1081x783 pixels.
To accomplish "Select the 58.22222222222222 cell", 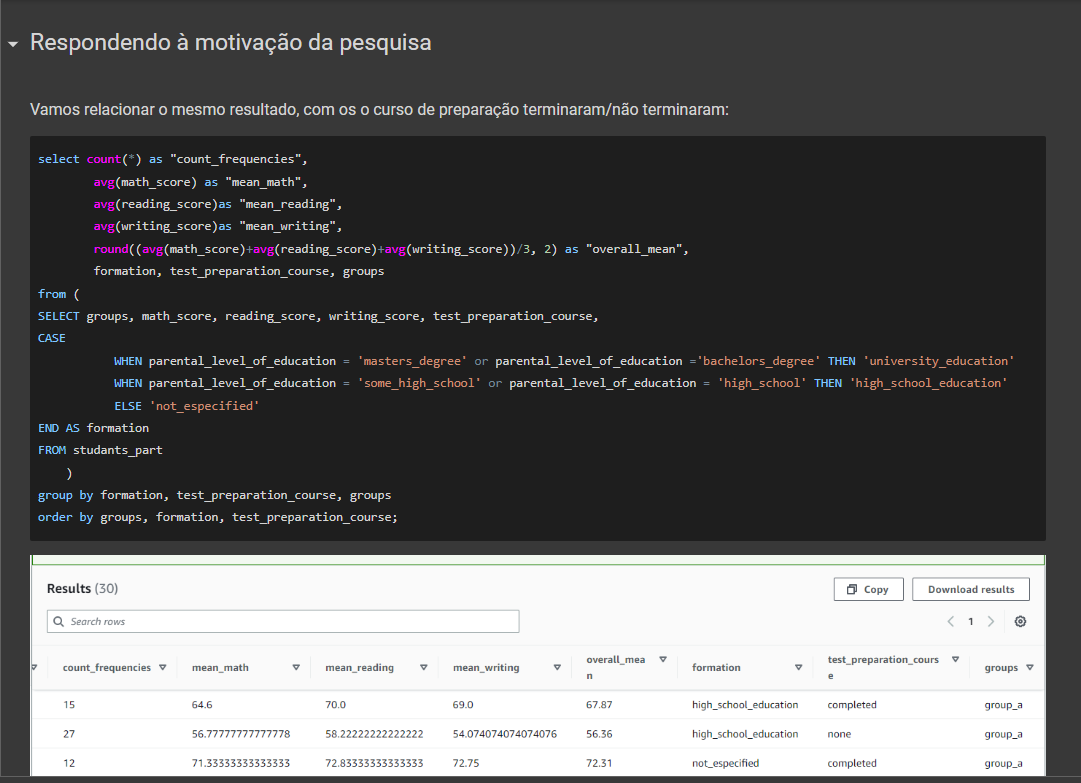I will [374, 733].
